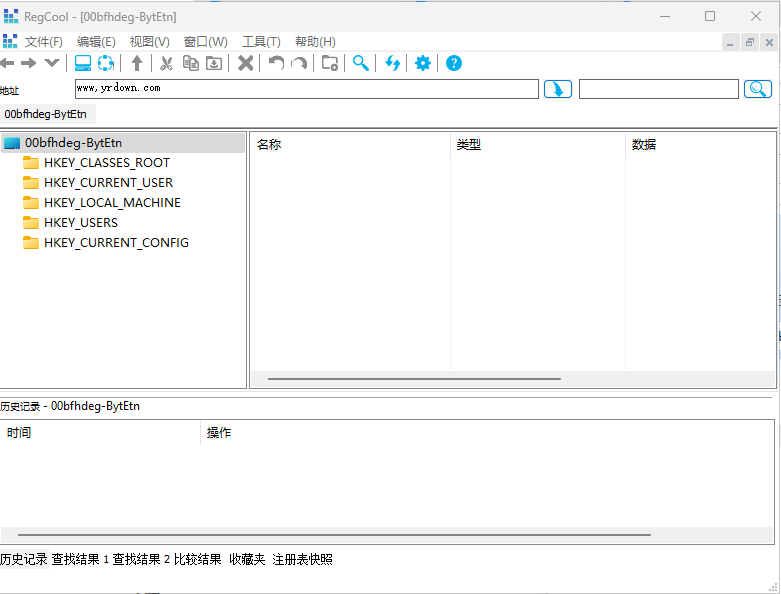Sort by the 名称 column header
This screenshot has width=781, height=594.
click(x=350, y=145)
